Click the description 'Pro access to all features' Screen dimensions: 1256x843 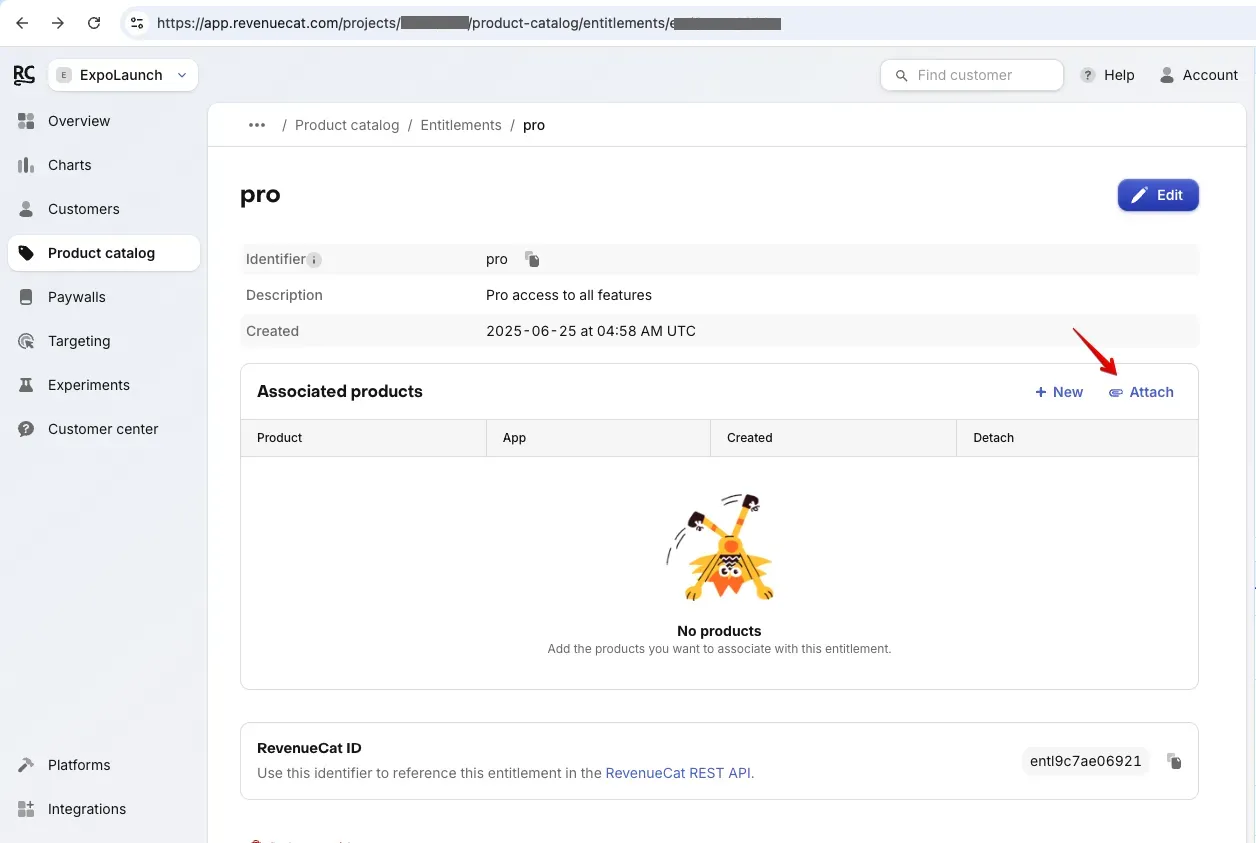[x=569, y=295]
